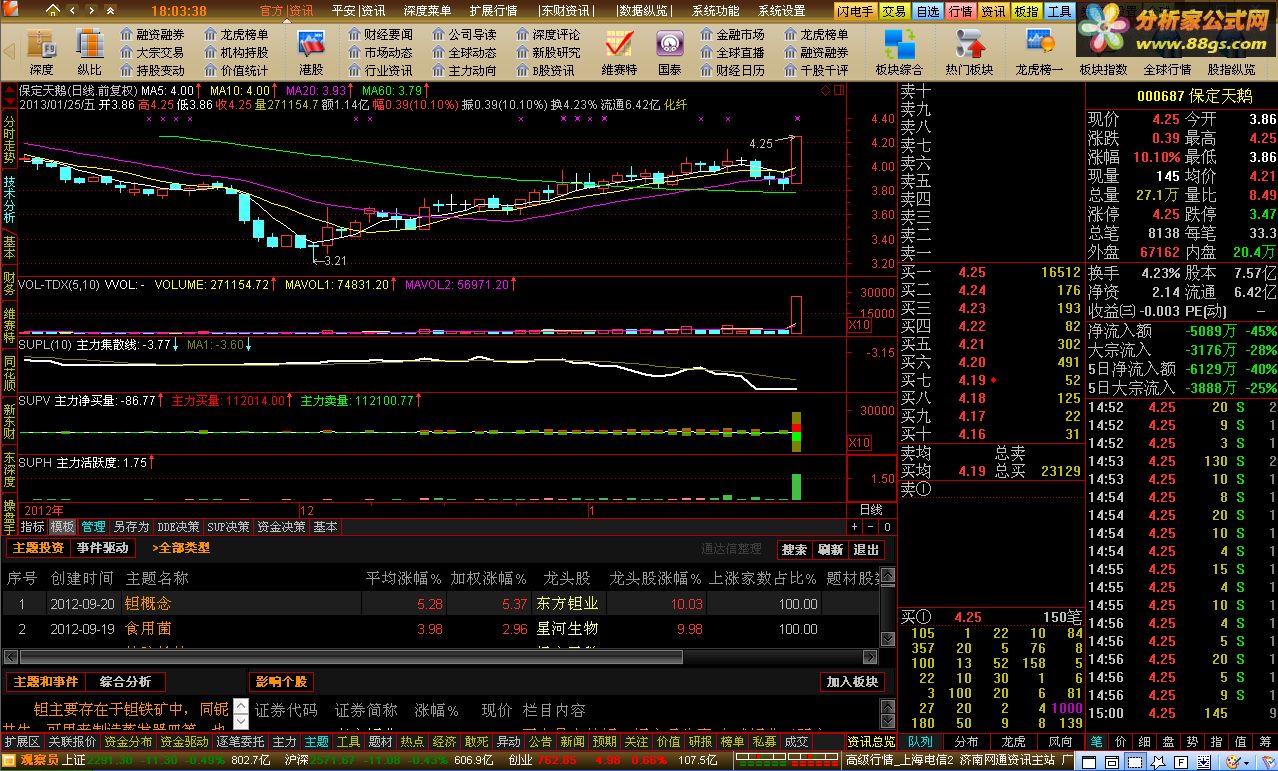Viewport: 1278px width, 771px height.
Task: Select the 模板 chart tab
Action: pyautogui.click(x=62, y=526)
